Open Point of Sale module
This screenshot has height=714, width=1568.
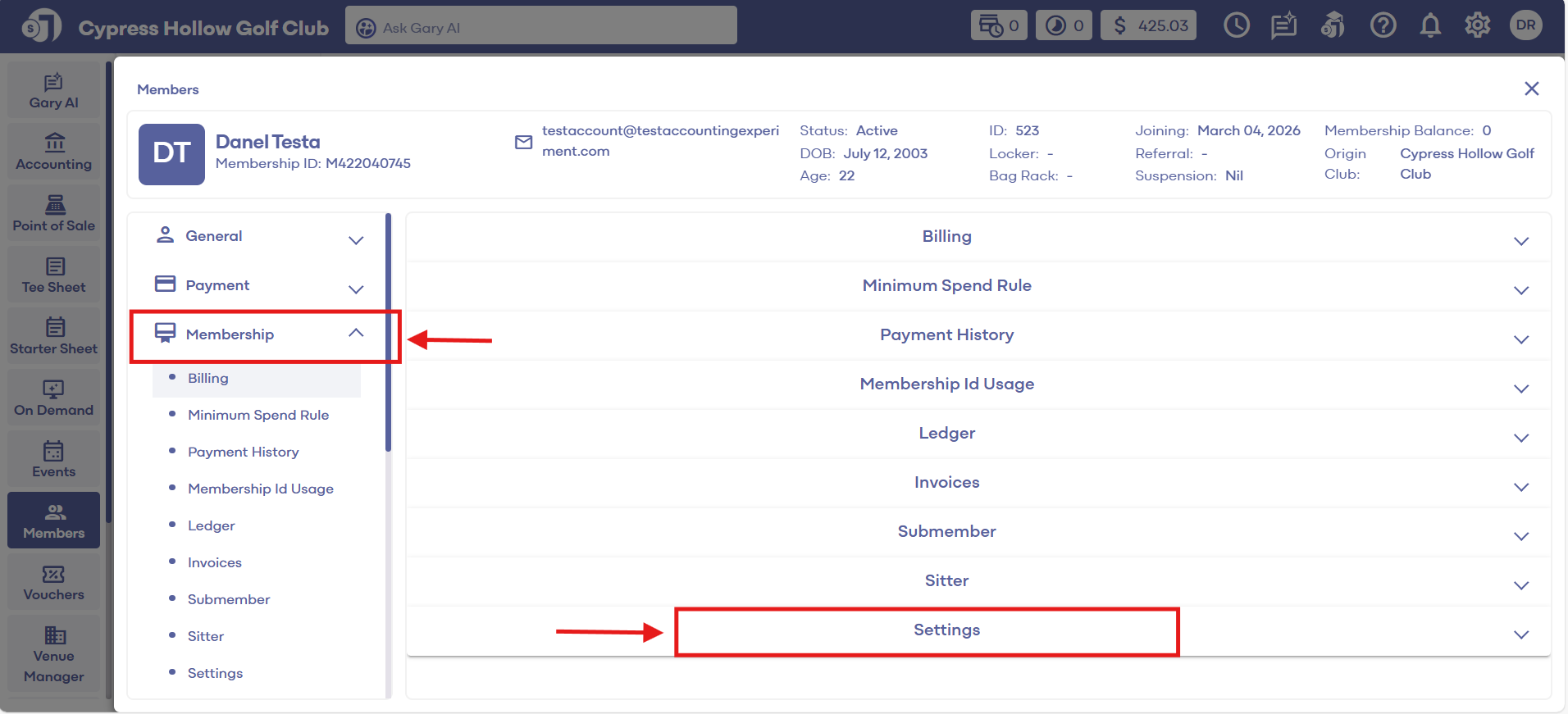(54, 214)
